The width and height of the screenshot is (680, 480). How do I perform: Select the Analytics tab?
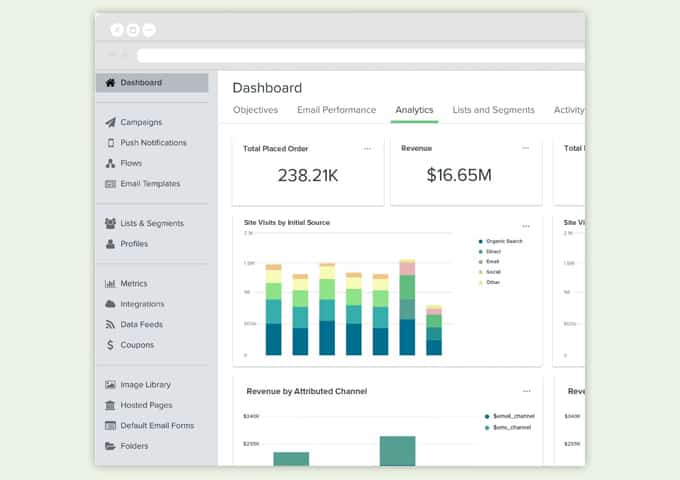click(414, 110)
